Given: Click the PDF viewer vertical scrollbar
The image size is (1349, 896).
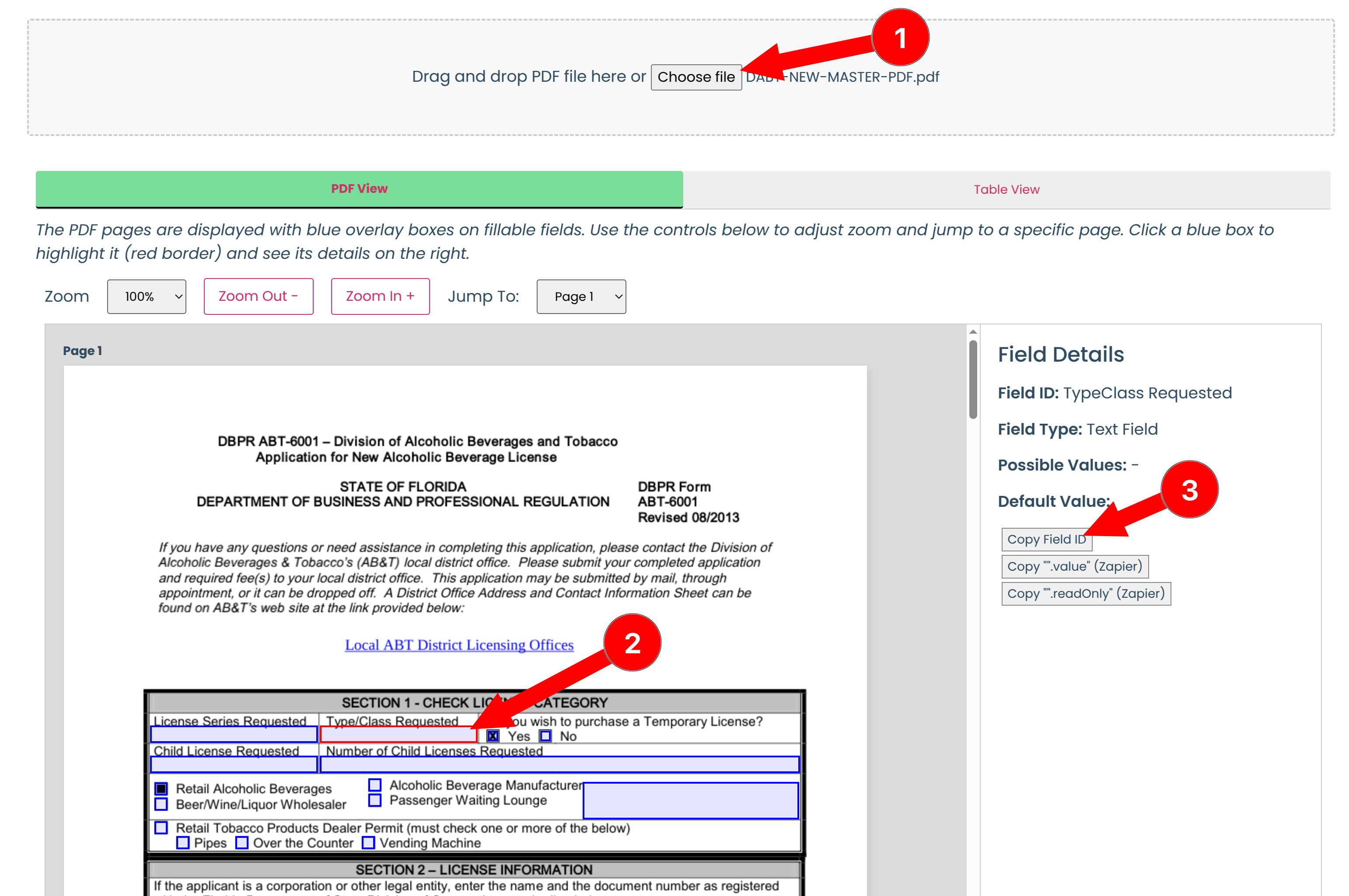Looking at the screenshot, I should (973, 380).
